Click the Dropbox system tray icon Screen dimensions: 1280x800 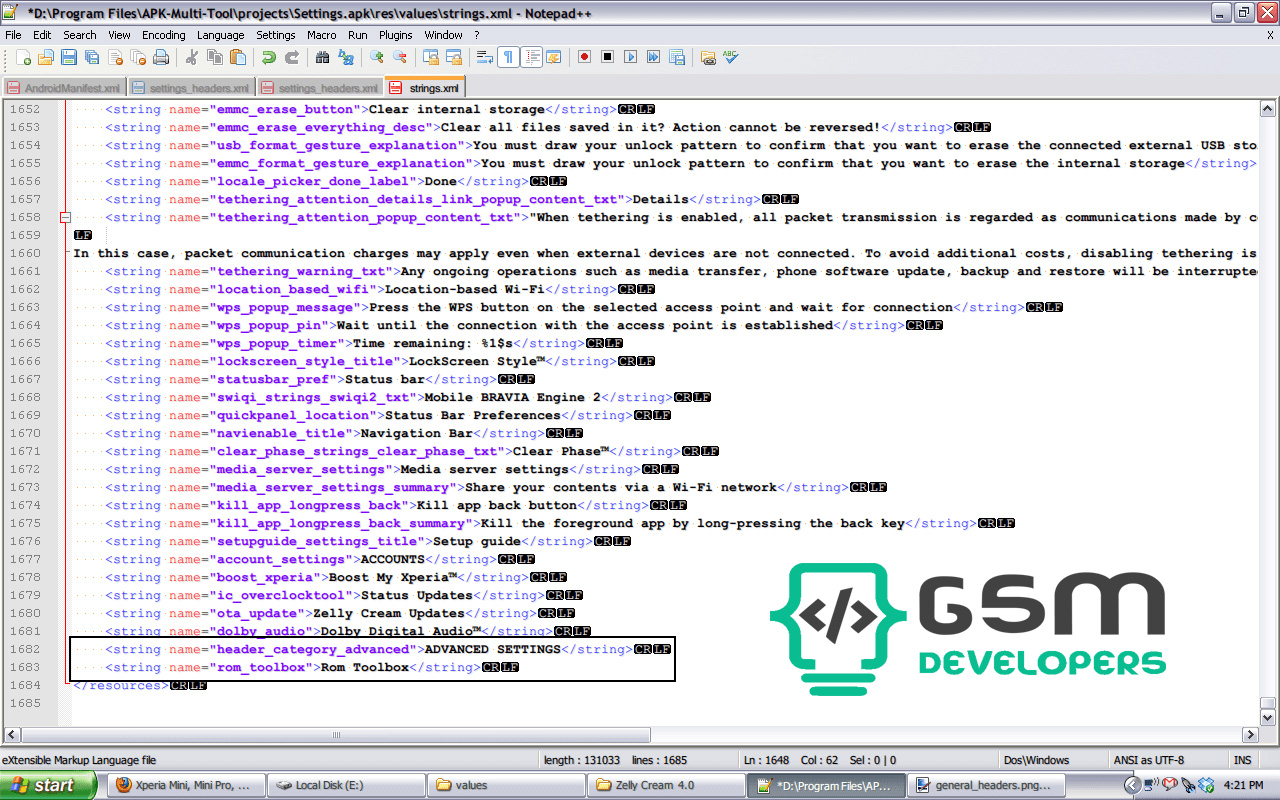[1206, 785]
